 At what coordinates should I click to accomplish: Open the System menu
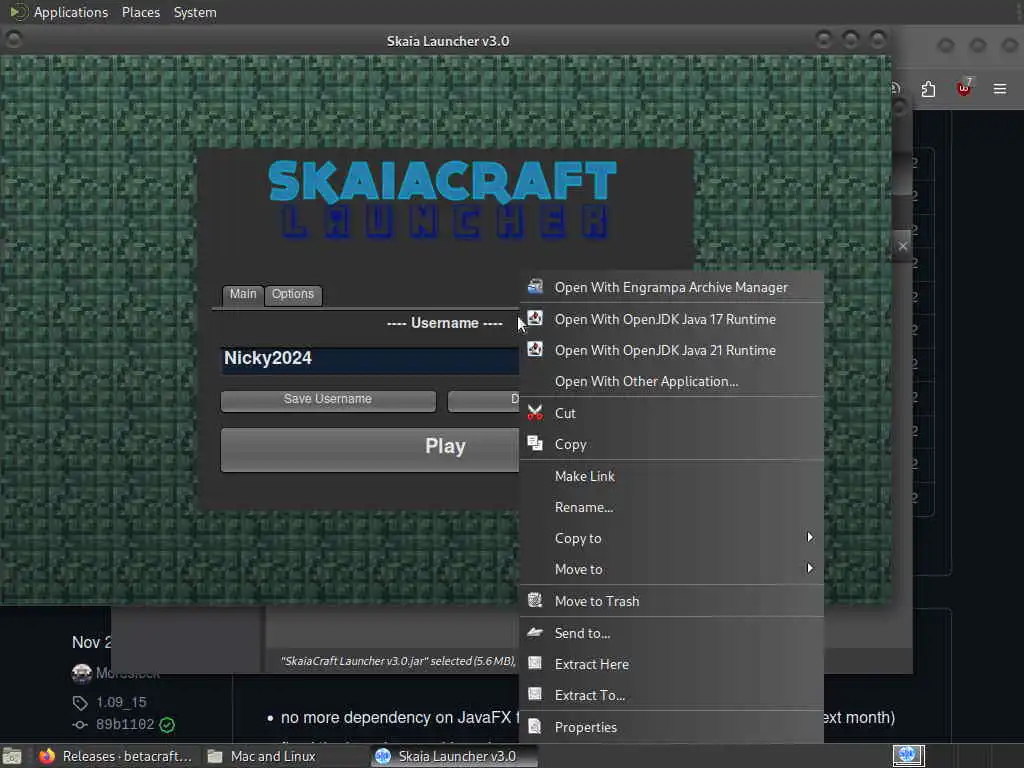pos(195,12)
